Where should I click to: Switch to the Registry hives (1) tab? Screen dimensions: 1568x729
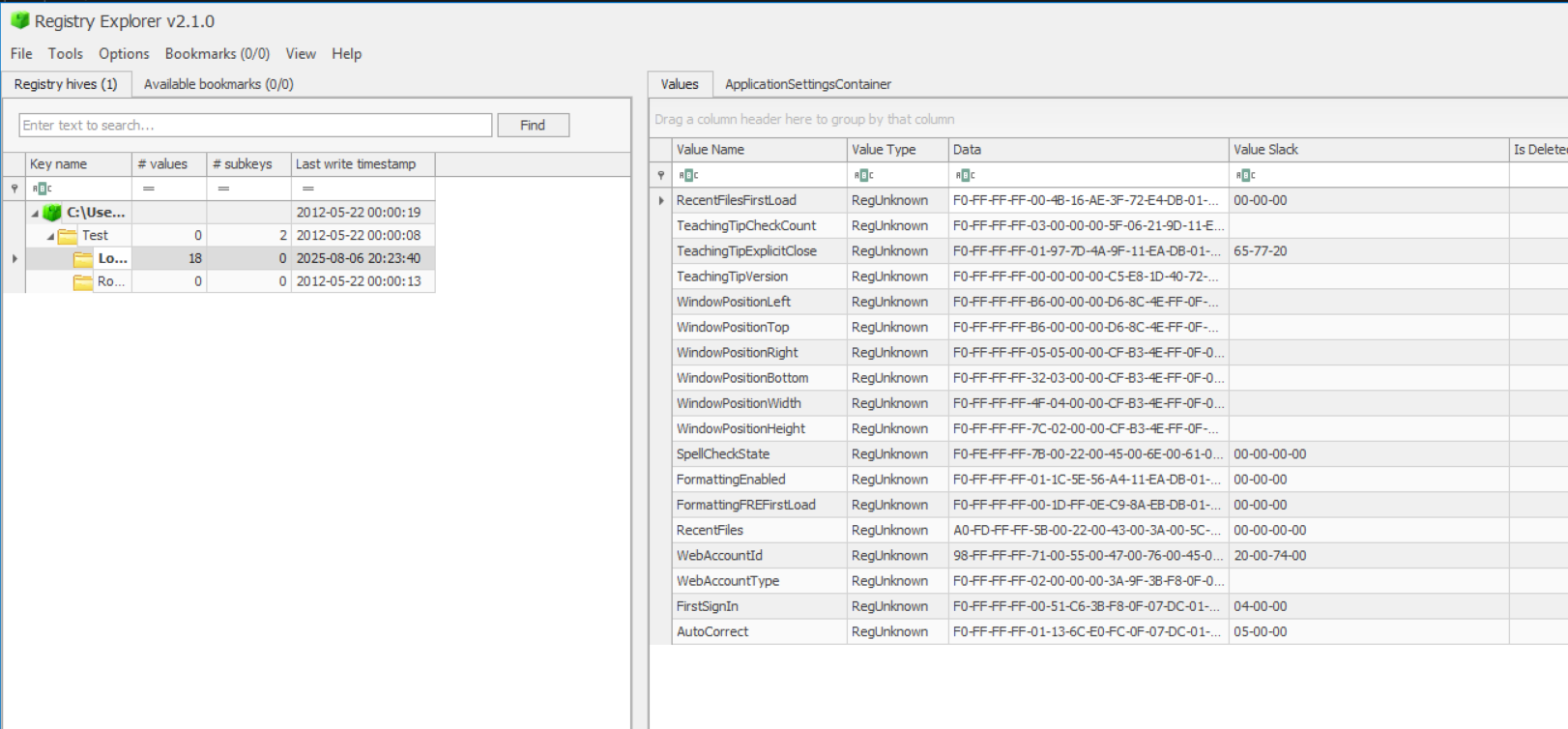click(x=66, y=84)
